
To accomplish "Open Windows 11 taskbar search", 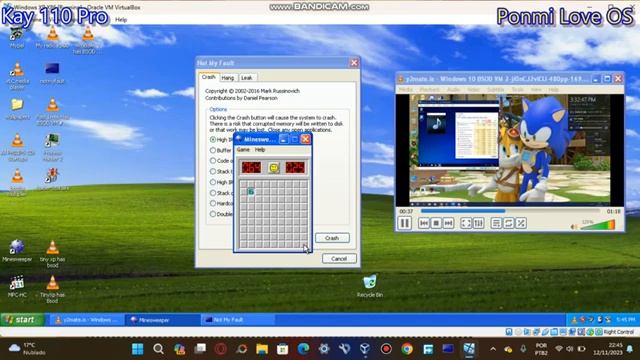I will pos(158,349).
